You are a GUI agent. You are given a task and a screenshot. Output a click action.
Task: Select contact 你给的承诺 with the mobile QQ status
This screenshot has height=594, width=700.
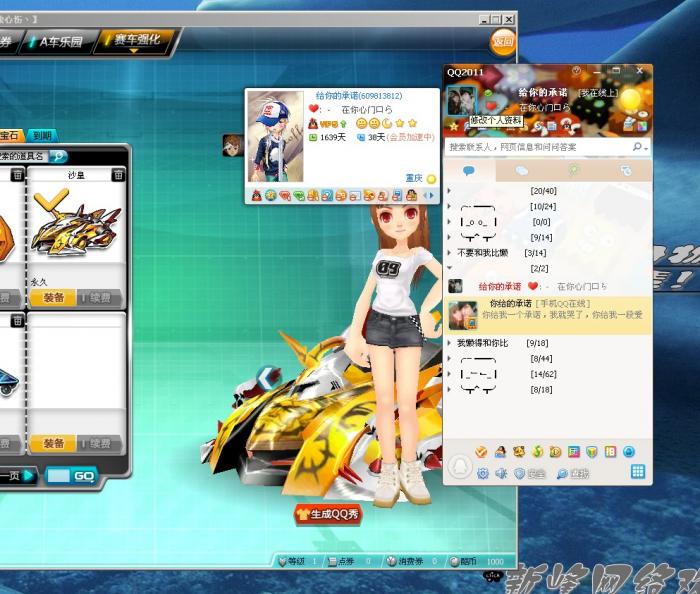(547, 315)
